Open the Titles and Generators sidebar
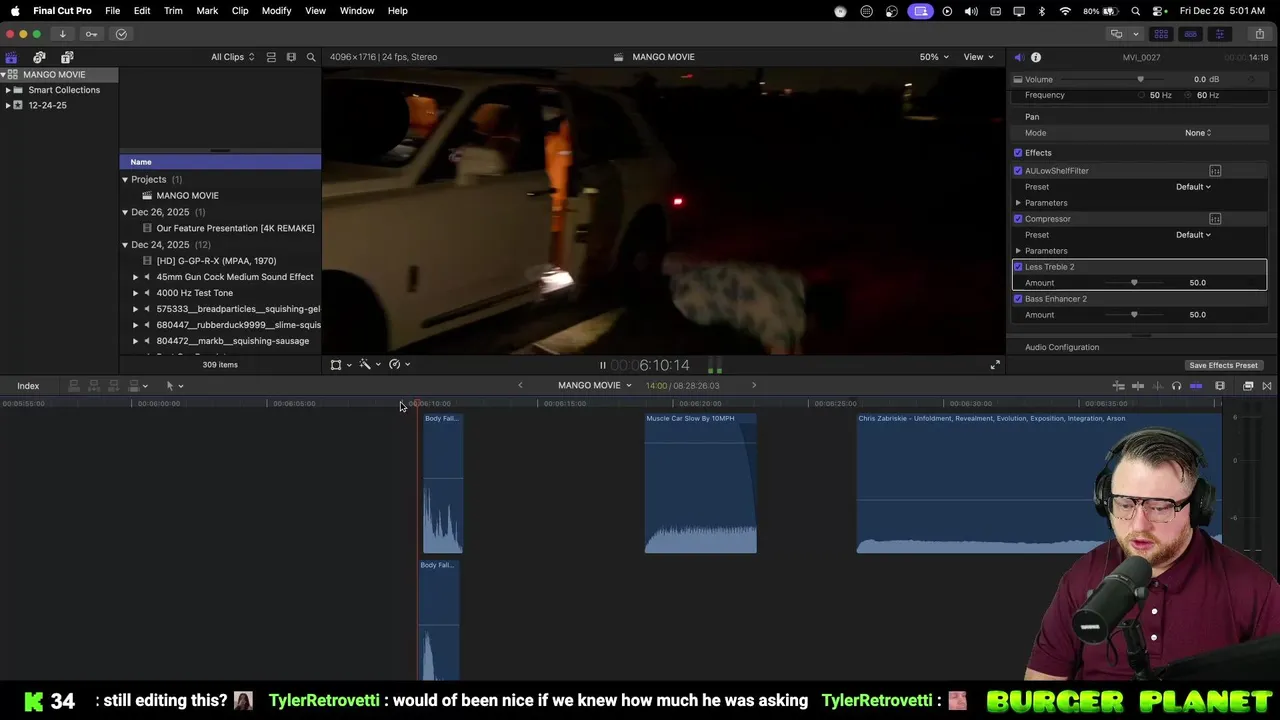The image size is (1280, 720). pos(67,57)
